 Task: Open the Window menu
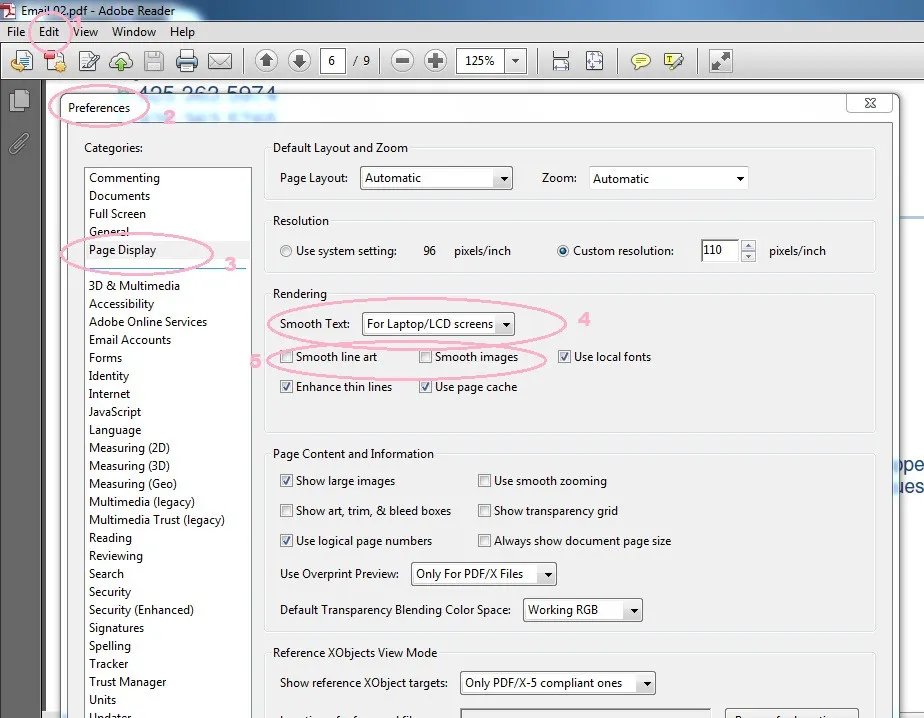tap(133, 31)
